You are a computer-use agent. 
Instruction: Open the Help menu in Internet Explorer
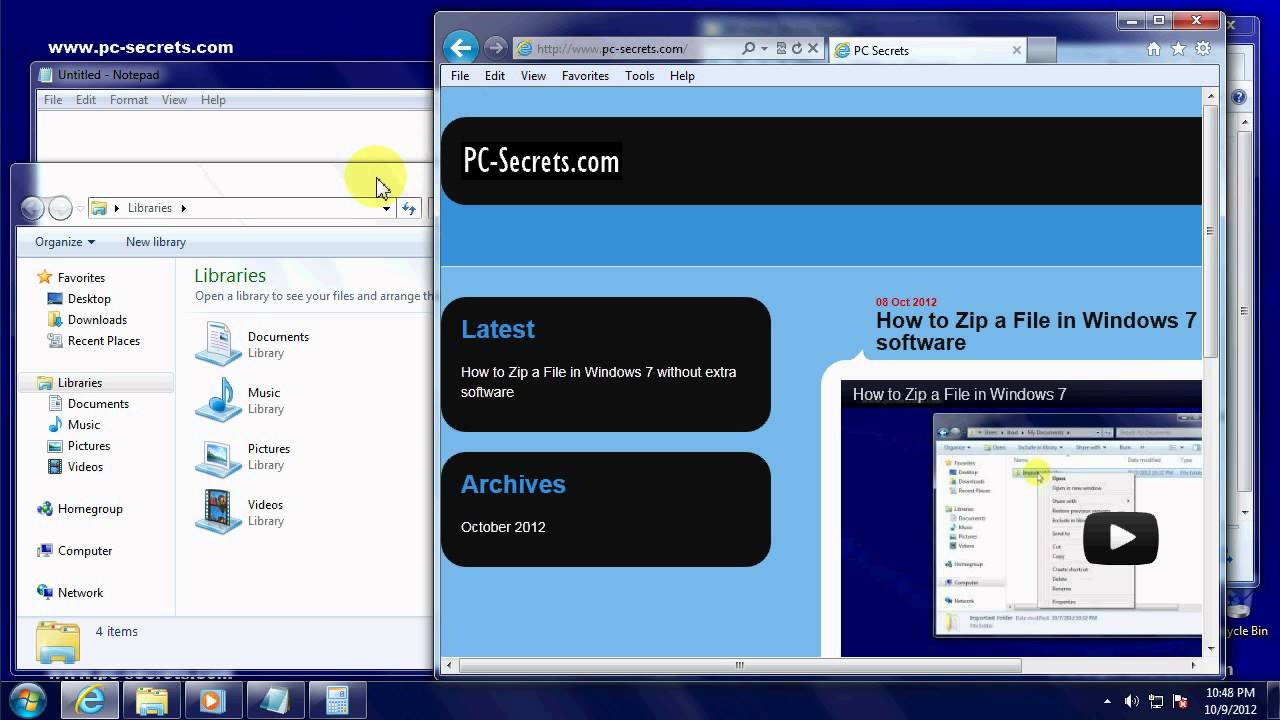pyautogui.click(x=682, y=76)
